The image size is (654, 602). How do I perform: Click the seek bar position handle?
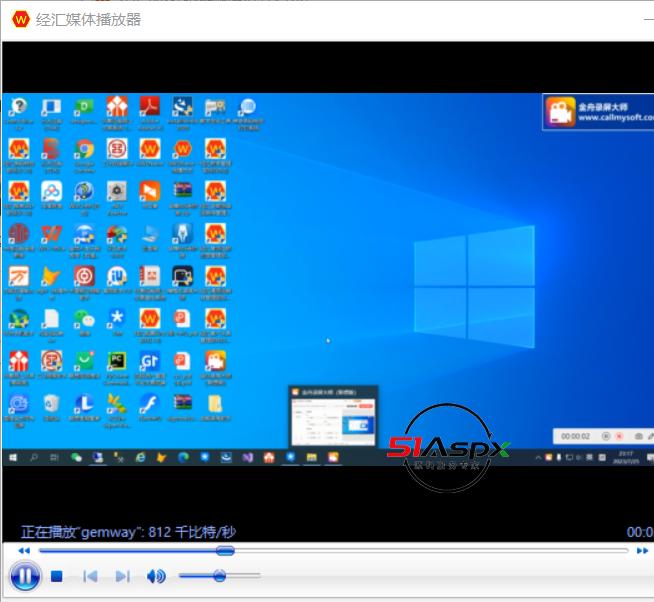tap(225, 551)
